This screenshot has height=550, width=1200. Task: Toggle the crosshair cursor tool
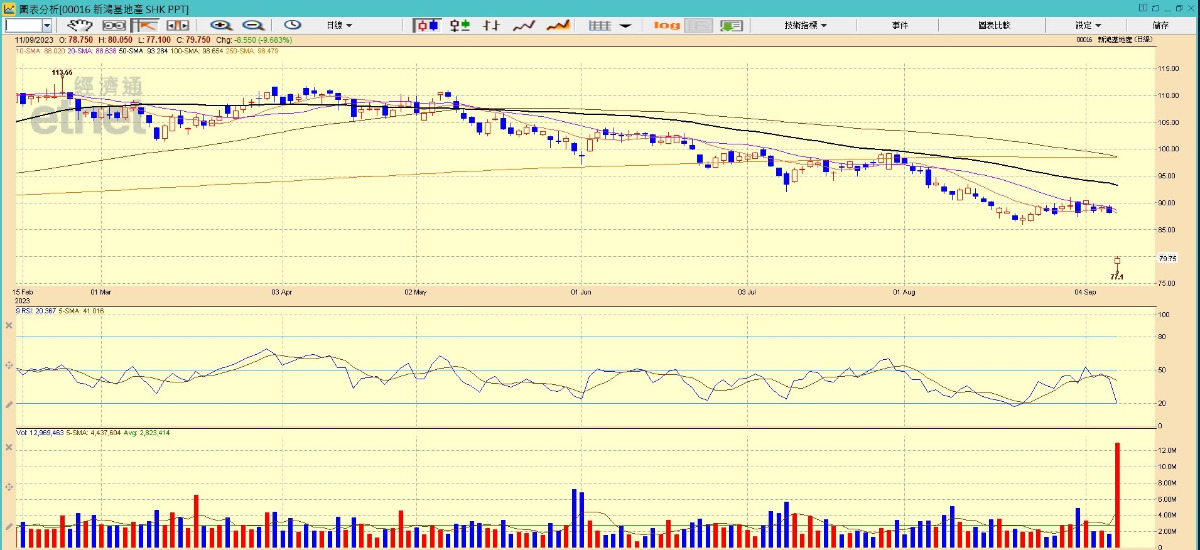click(145, 25)
